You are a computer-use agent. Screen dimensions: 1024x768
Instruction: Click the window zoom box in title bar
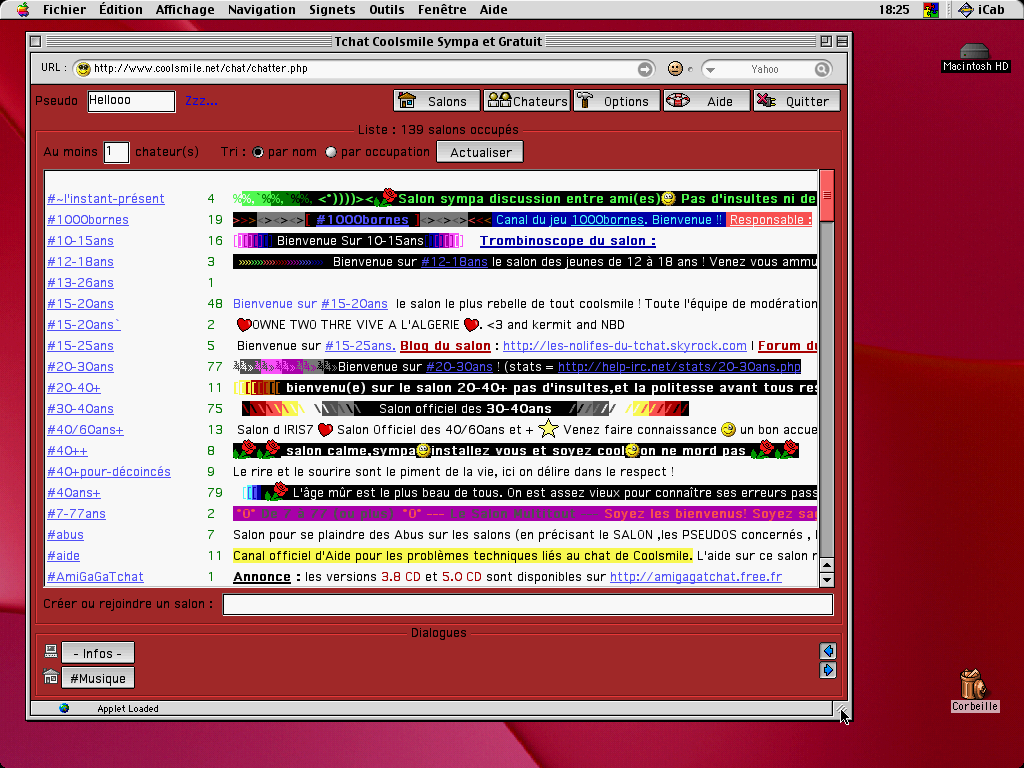[825, 41]
